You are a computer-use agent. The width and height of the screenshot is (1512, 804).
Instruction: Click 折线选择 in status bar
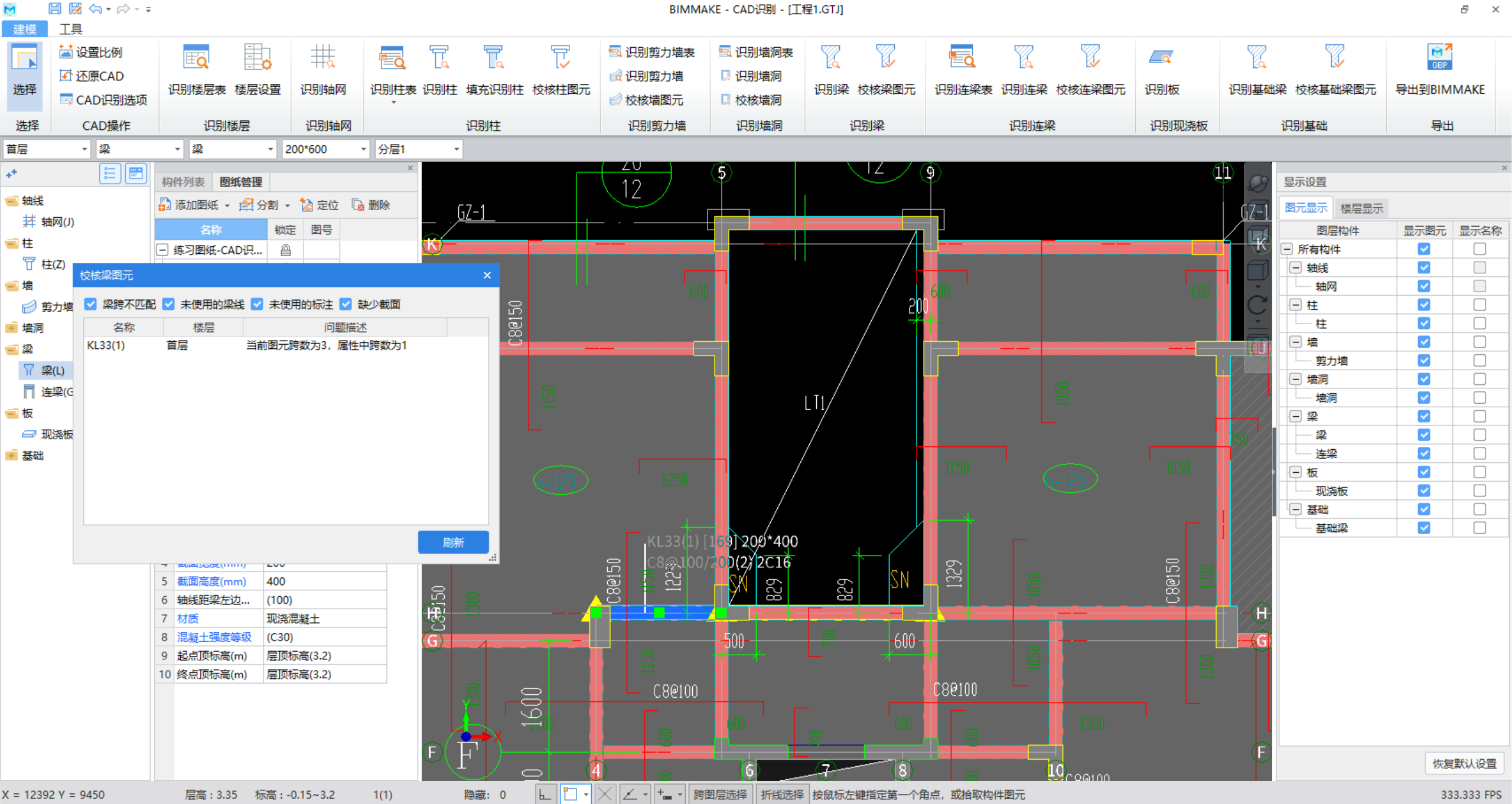[x=782, y=795]
